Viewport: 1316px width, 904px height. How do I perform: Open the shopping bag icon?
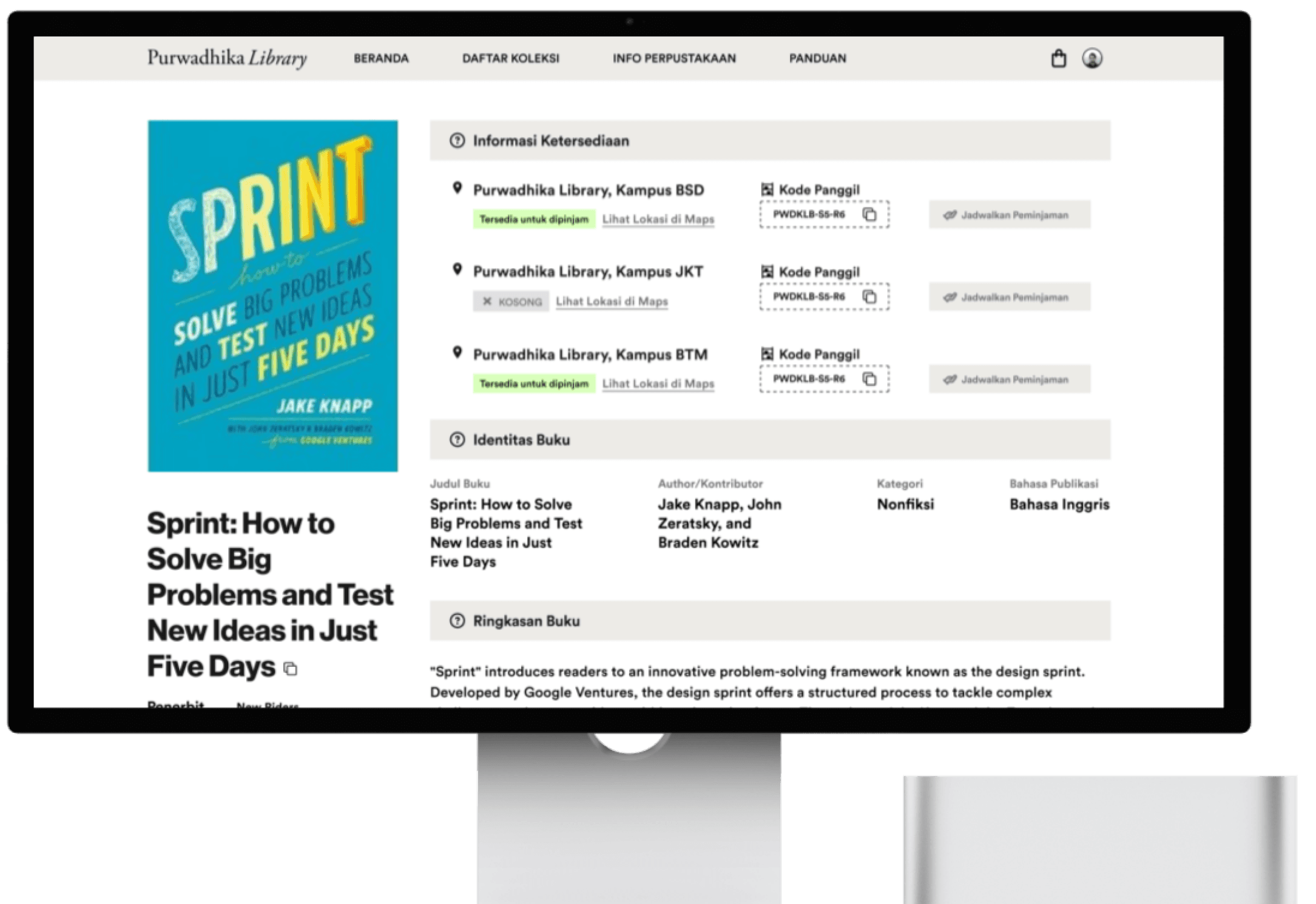[x=1058, y=58]
